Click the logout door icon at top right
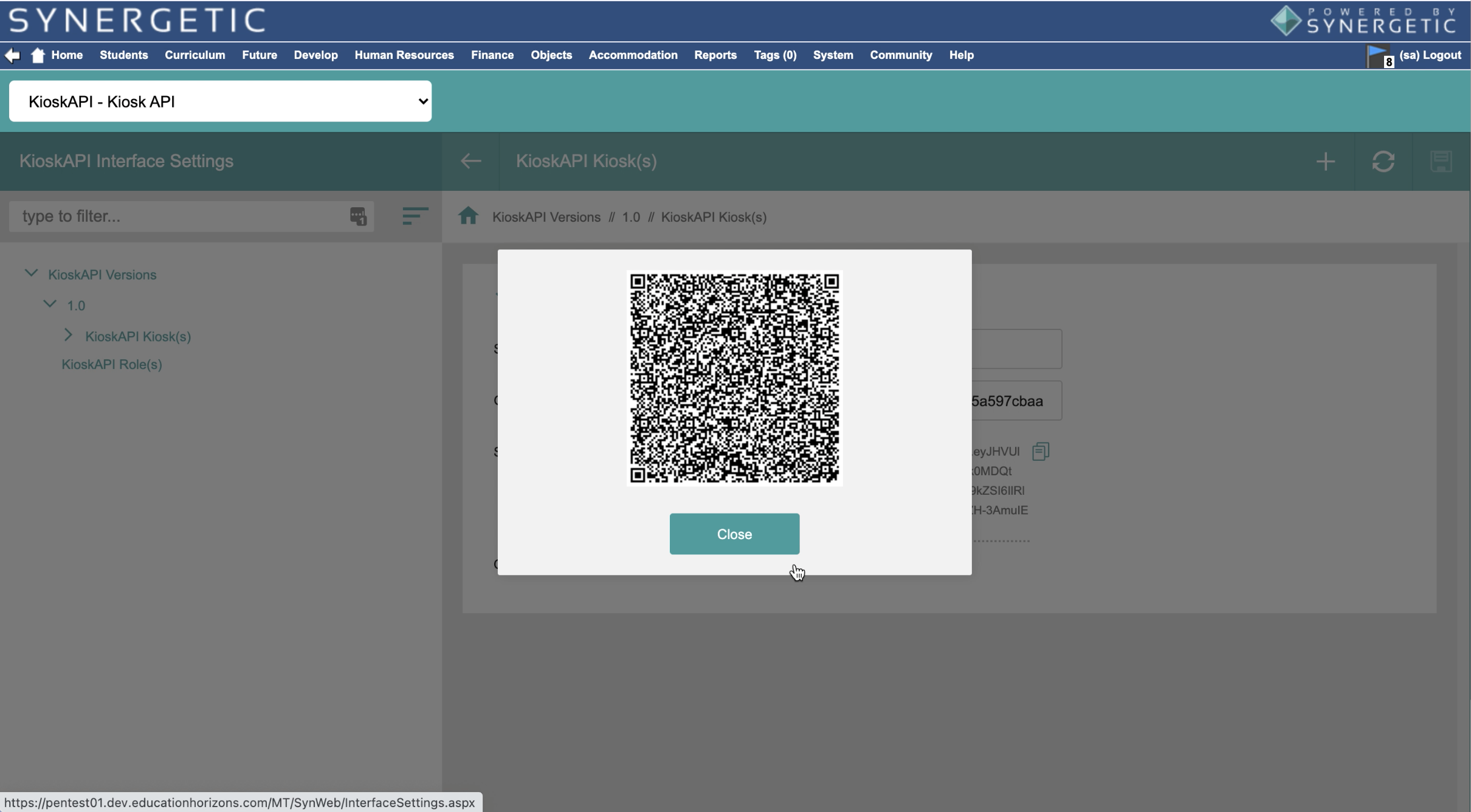Screen dimensions: 1471x812 [x=1379, y=55]
